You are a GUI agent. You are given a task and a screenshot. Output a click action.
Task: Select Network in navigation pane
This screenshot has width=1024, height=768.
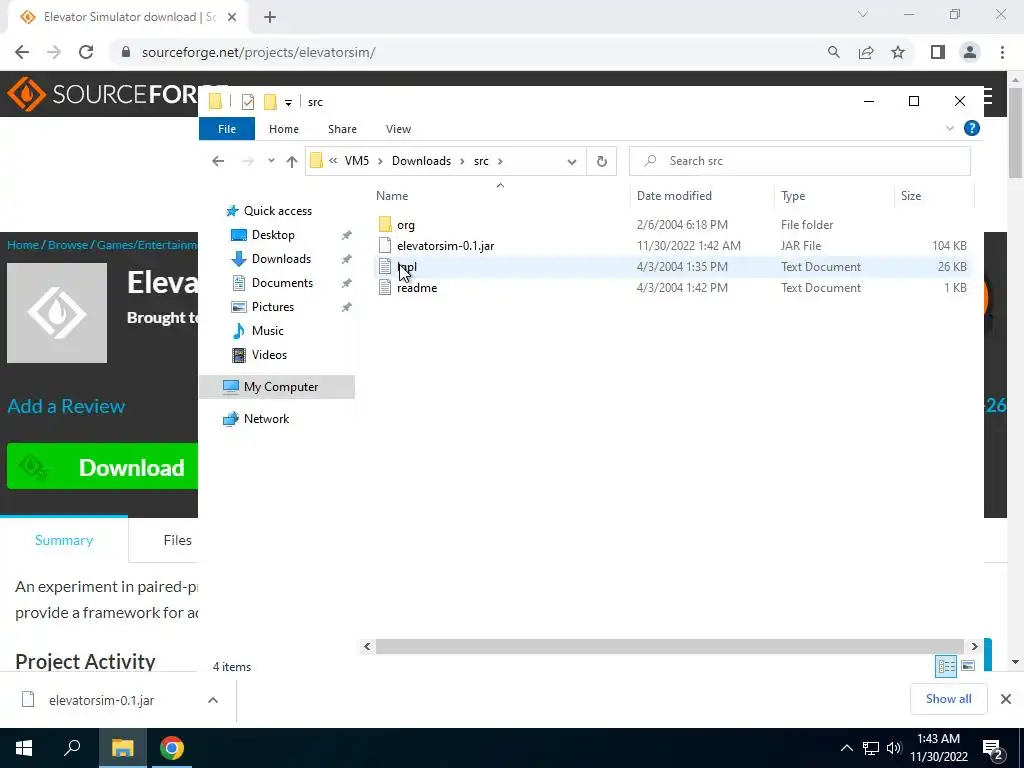(x=266, y=419)
